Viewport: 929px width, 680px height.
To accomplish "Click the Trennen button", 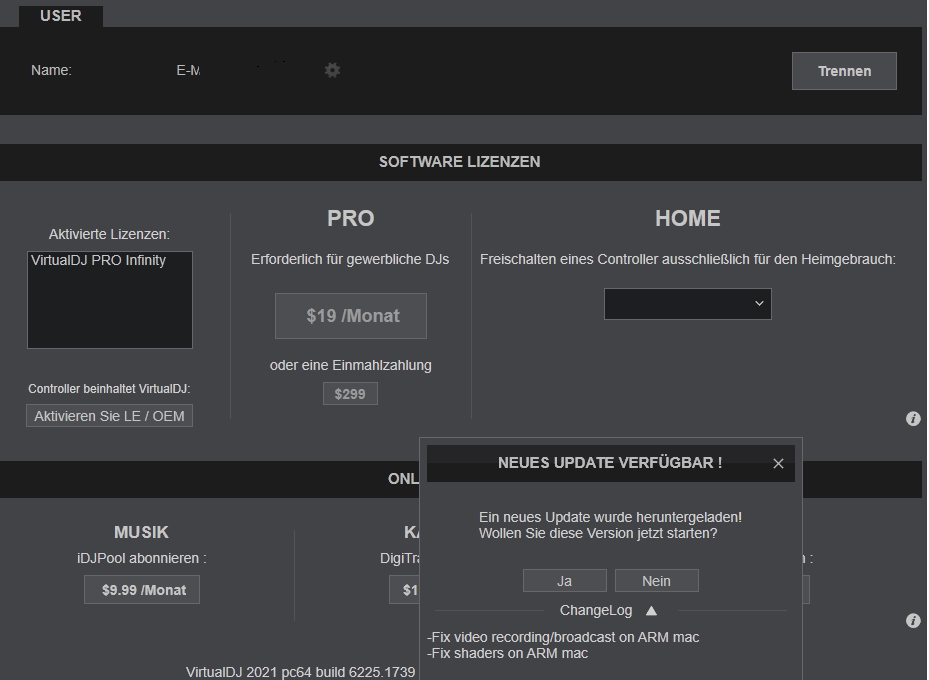I will coord(844,71).
